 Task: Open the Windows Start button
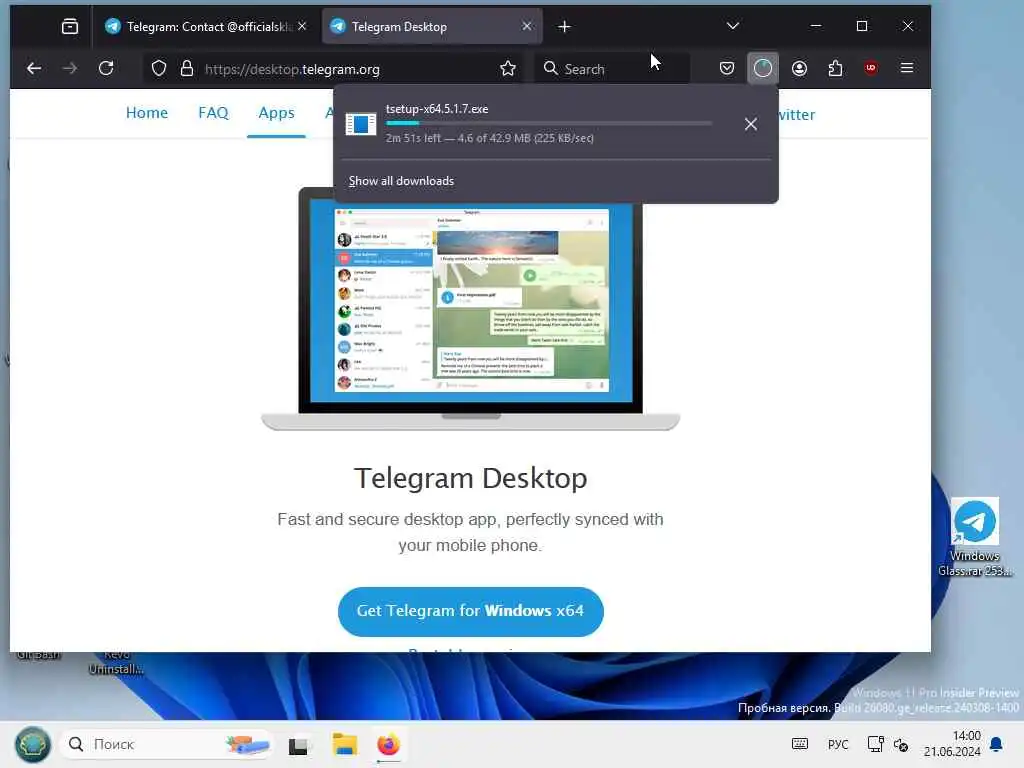(x=33, y=744)
